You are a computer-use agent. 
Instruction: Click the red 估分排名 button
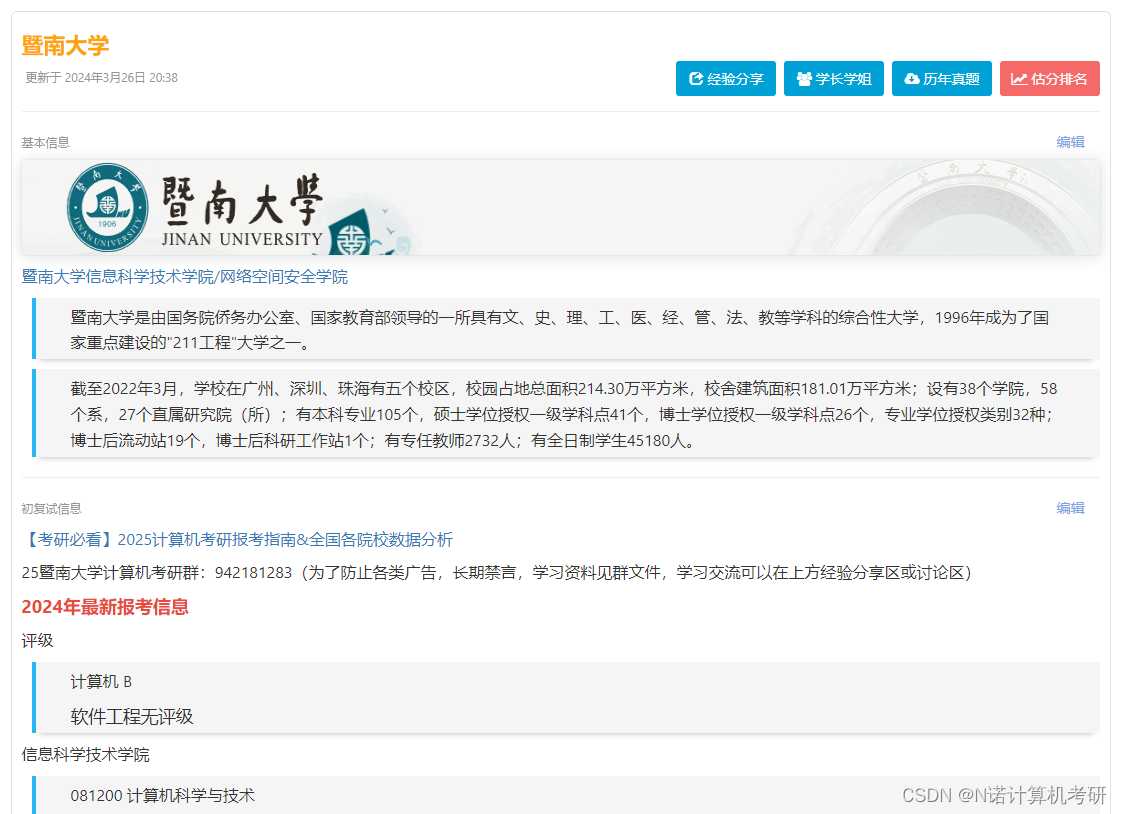[1050, 79]
